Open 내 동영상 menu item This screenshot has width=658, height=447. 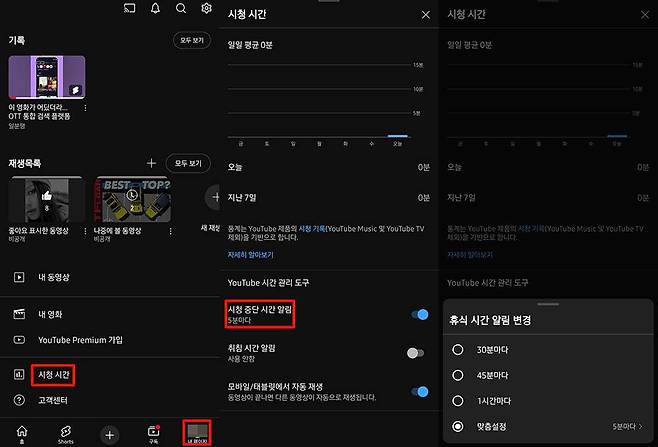[110, 277]
